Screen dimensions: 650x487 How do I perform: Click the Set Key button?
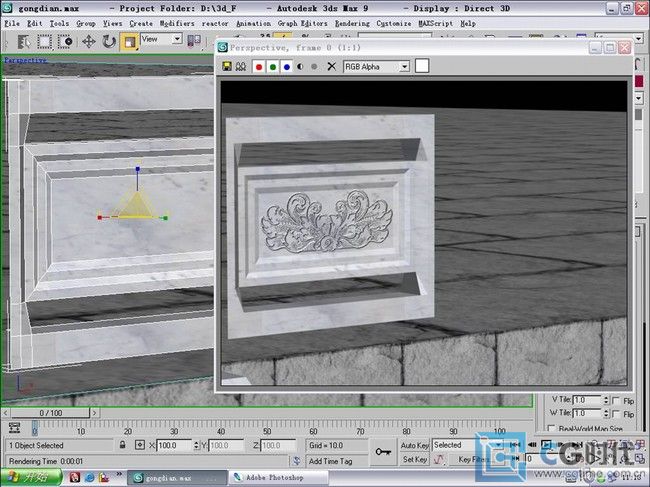coord(414,459)
